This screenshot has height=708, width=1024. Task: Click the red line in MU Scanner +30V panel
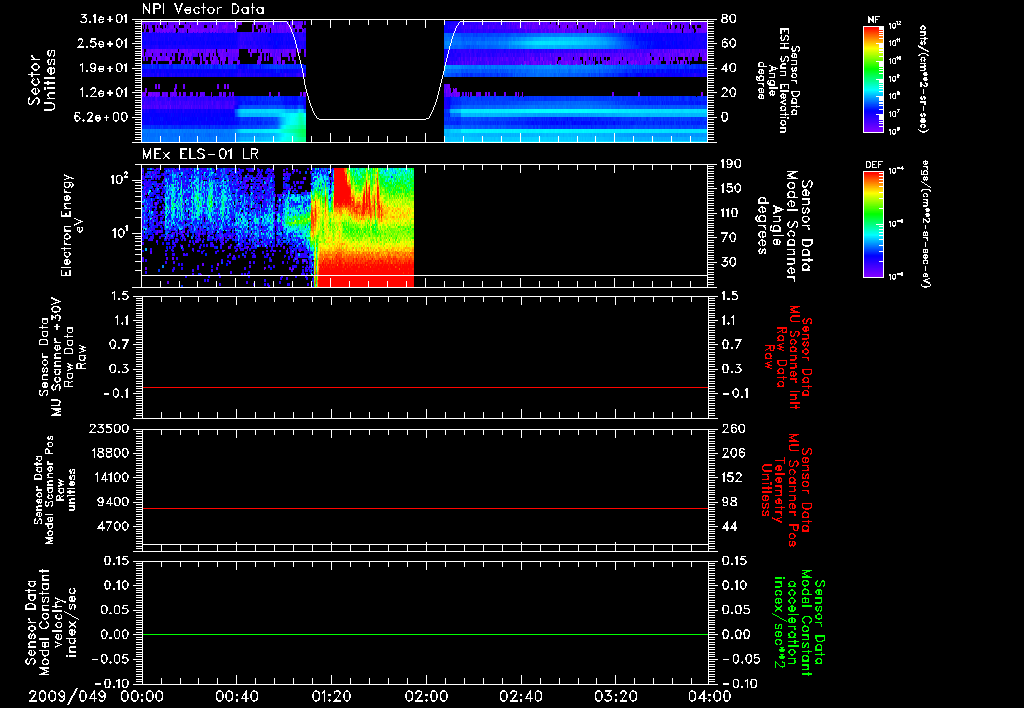click(424, 387)
